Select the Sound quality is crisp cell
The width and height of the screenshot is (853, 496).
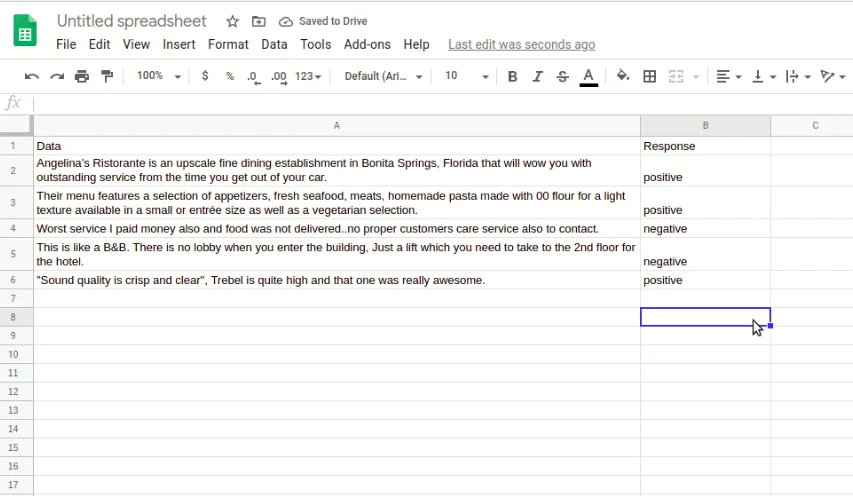pyautogui.click(x=337, y=280)
